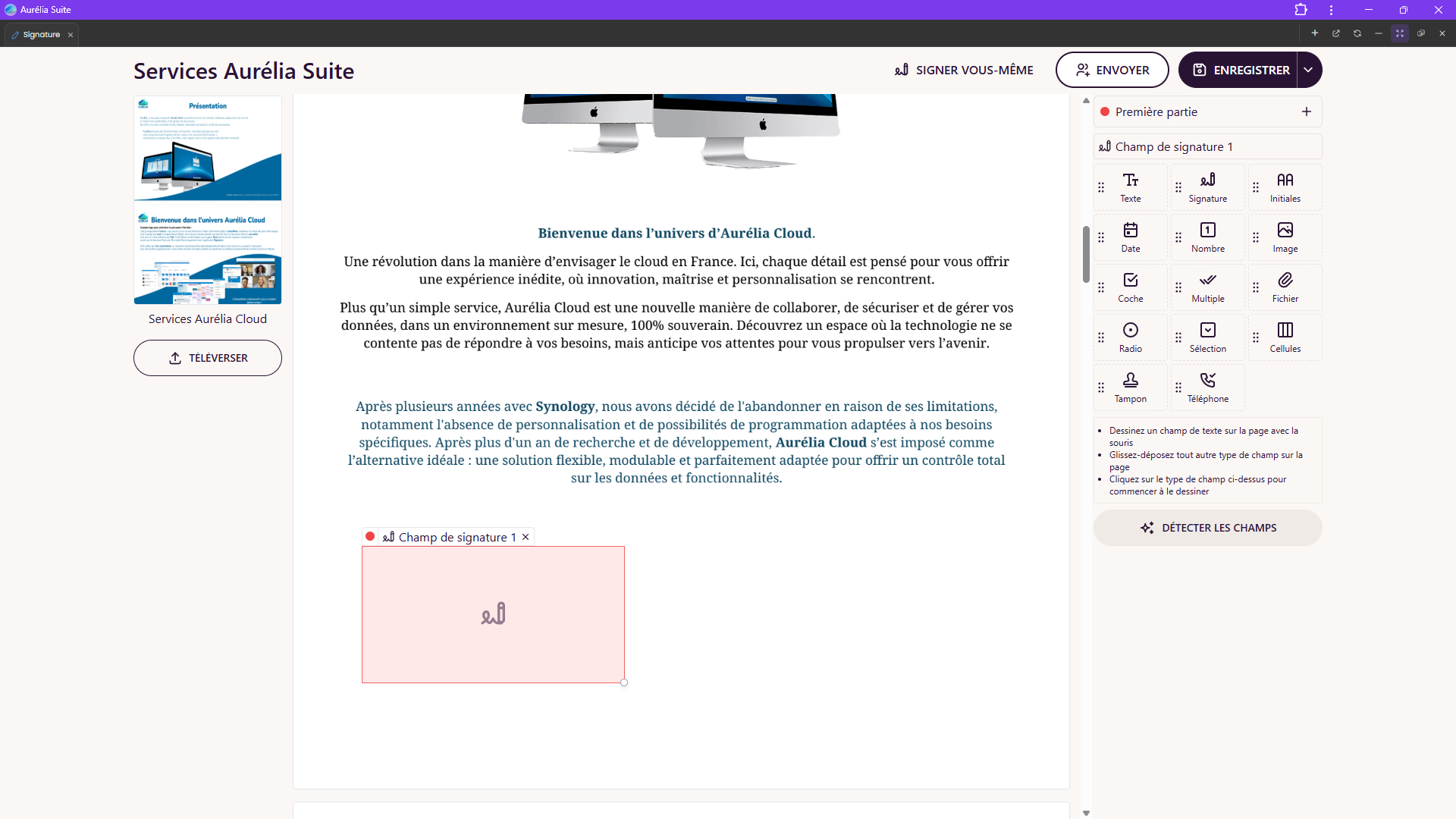Screen dimensions: 1456x819
Task: Close the panel with the tab bar X icon
Action: (1442, 33)
